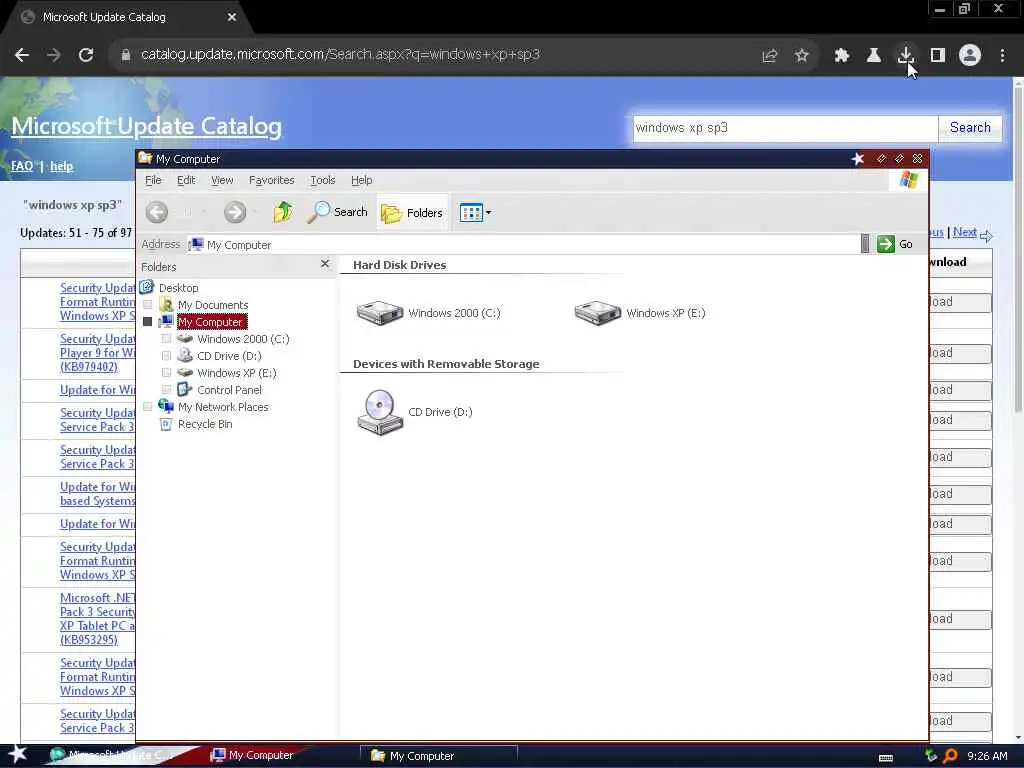
Task: Click Devices with Removable Storage header
Action: coord(446,364)
